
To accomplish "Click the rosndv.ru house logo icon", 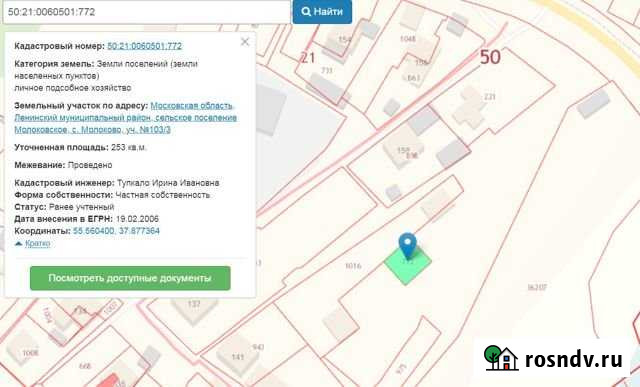I will pyautogui.click(x=501, y=357).
